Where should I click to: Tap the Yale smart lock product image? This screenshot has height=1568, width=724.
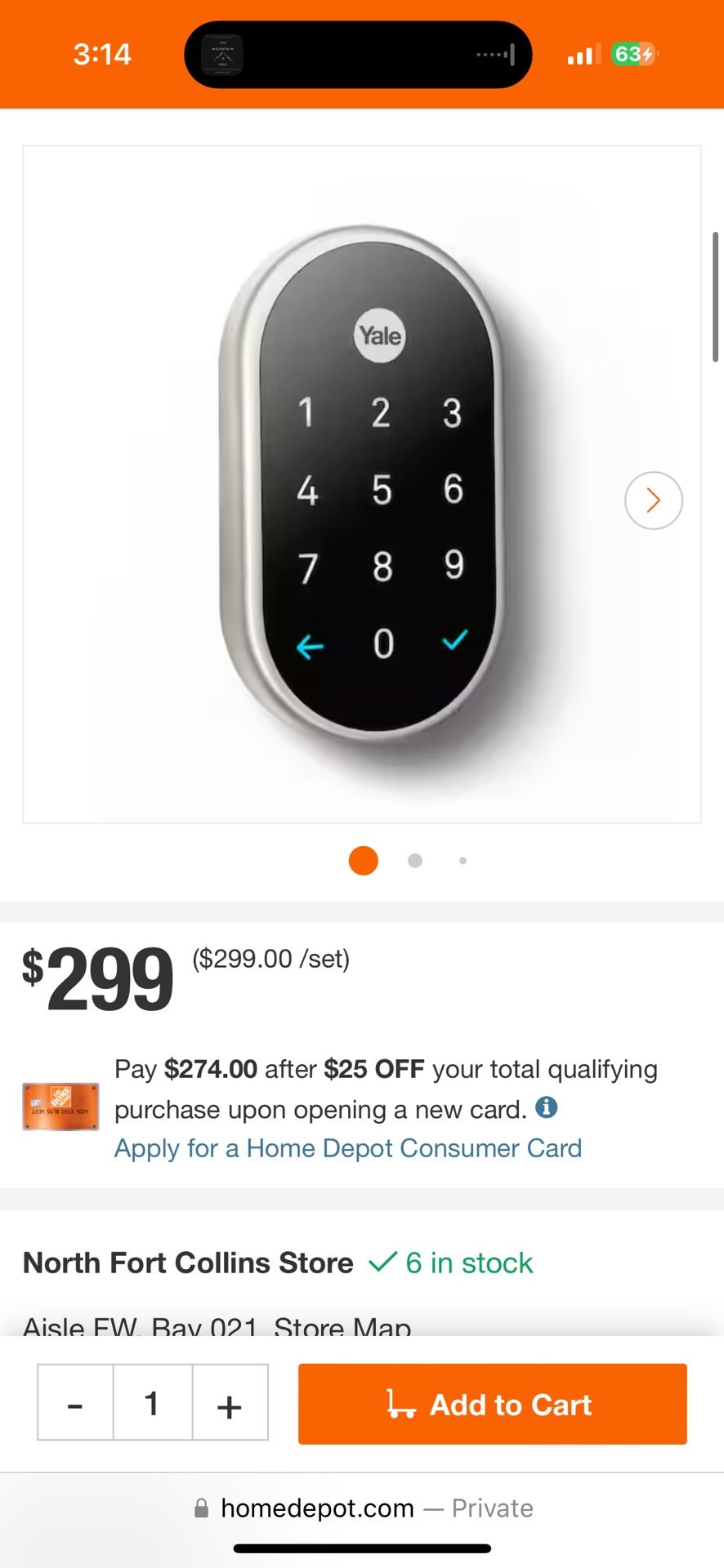[361, 483]
